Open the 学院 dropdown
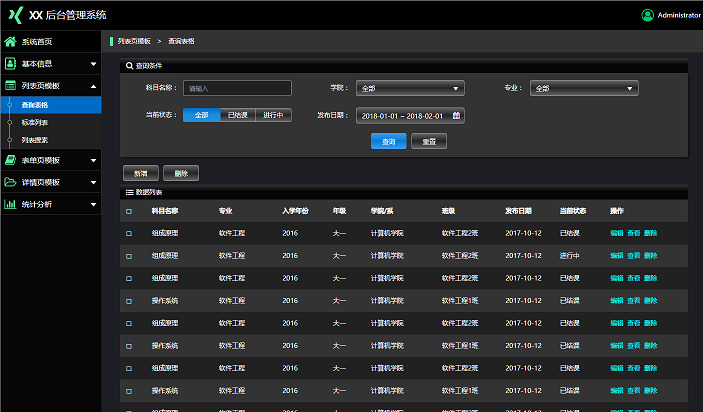This screenshot has height=412, width=703. [410, 88]
